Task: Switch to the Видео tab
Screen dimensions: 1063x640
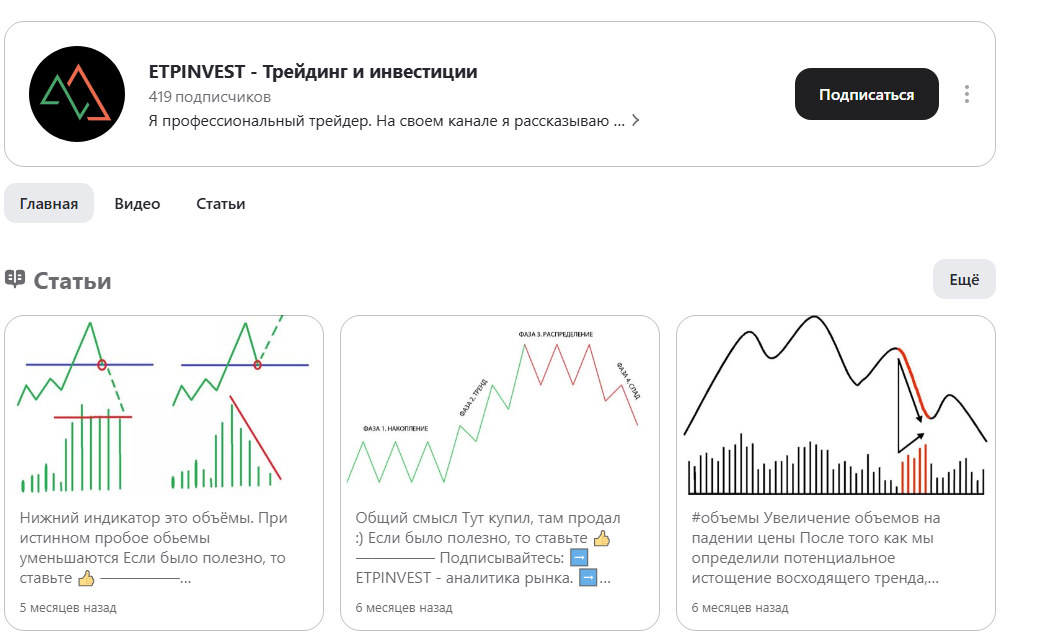Action: click(135, 202)
